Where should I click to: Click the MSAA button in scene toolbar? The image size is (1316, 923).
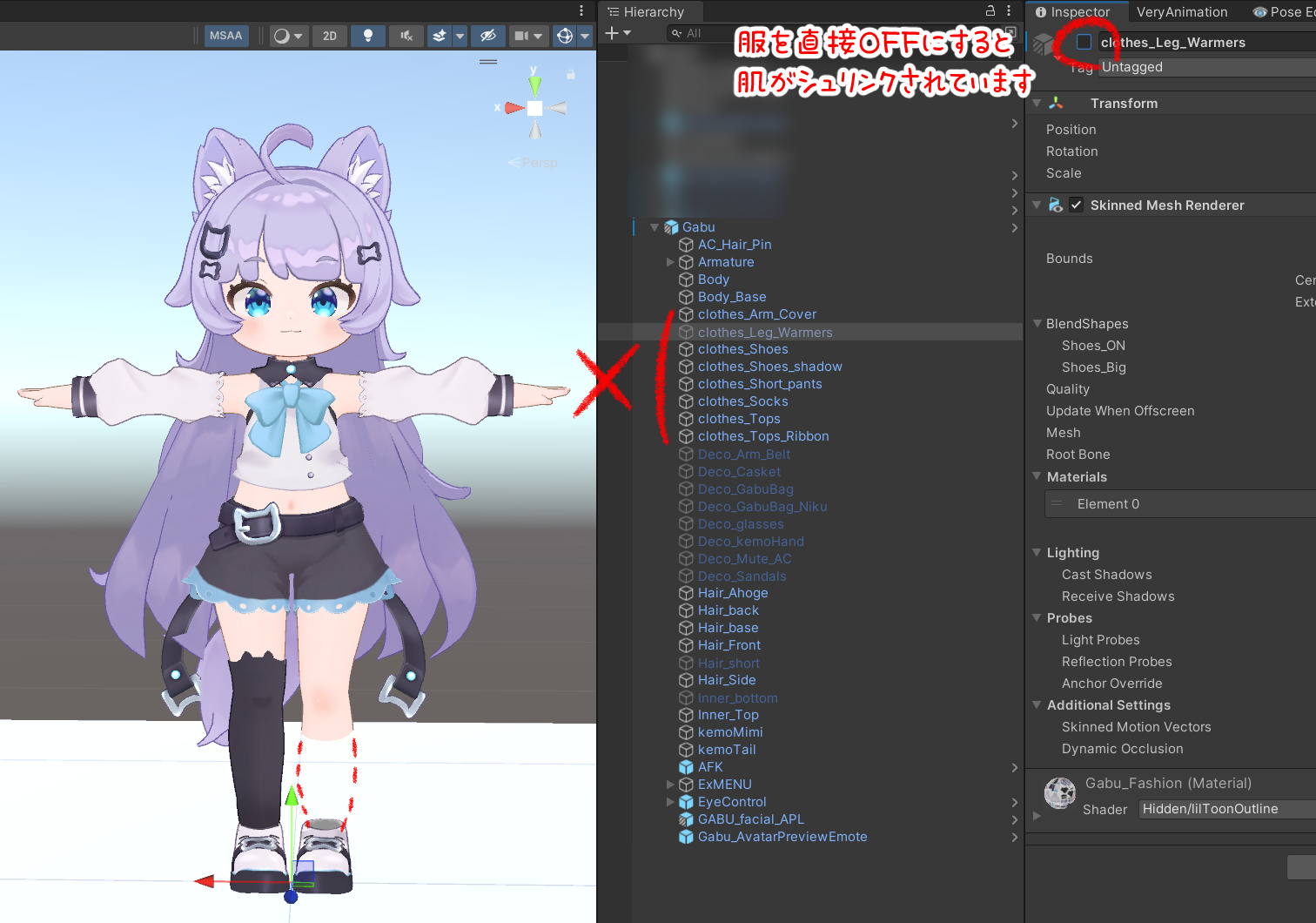coord(226,36)
